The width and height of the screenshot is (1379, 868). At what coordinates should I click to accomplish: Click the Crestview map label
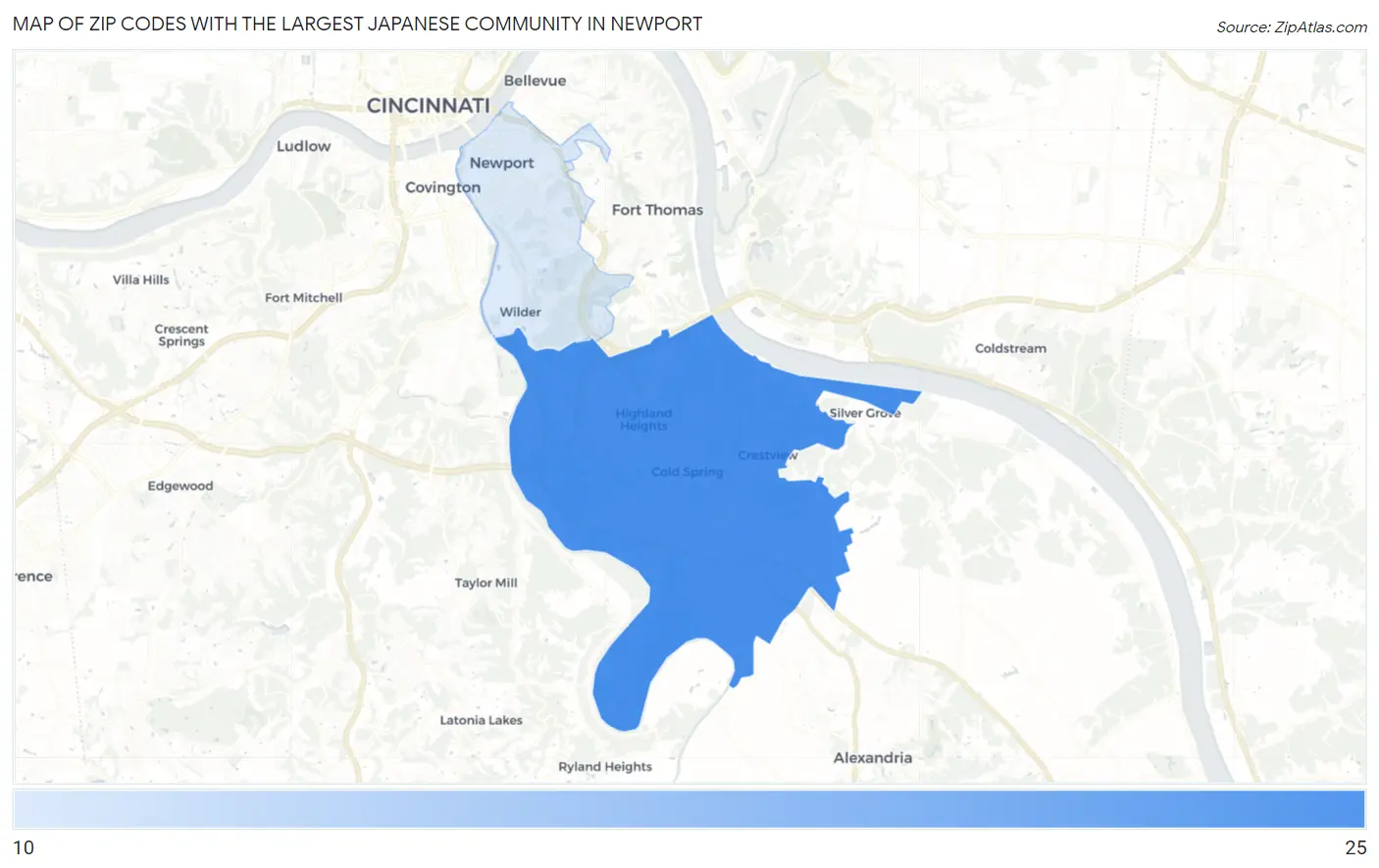pyautogui.click(x=768, y=455)
